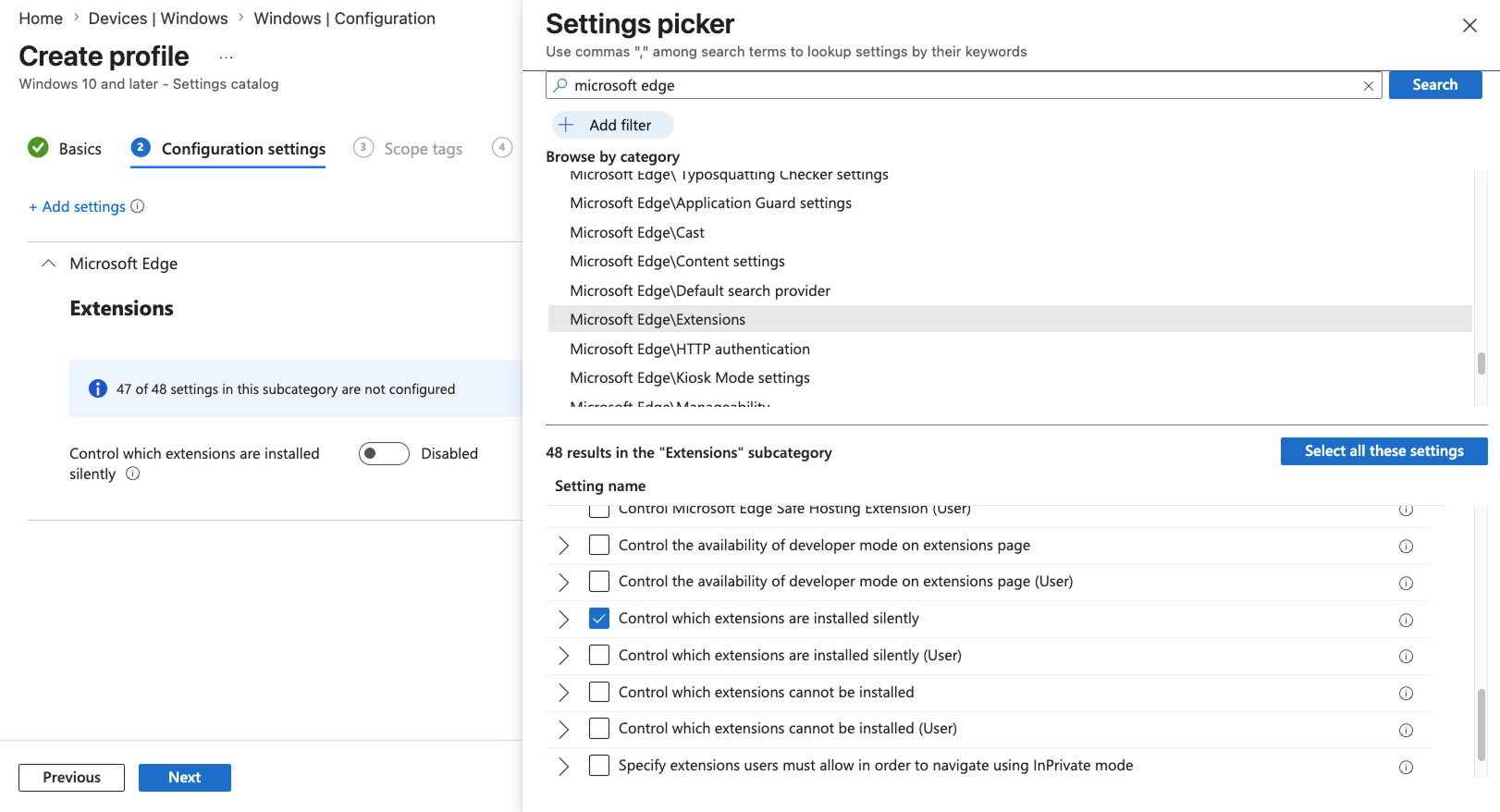The width and height of the screenshot is (1500, 812).
Task: Expand developer mode on extensions page row
Action: [x=563, y=546]
